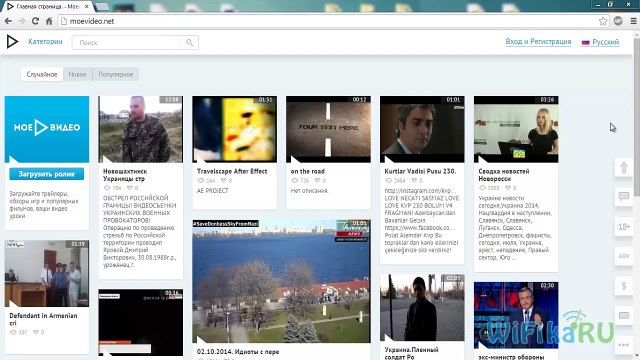Open the Kurtlar Vadisi Pusu 230 title
This screenshot has width=640, height=360.
pos(420,171)
